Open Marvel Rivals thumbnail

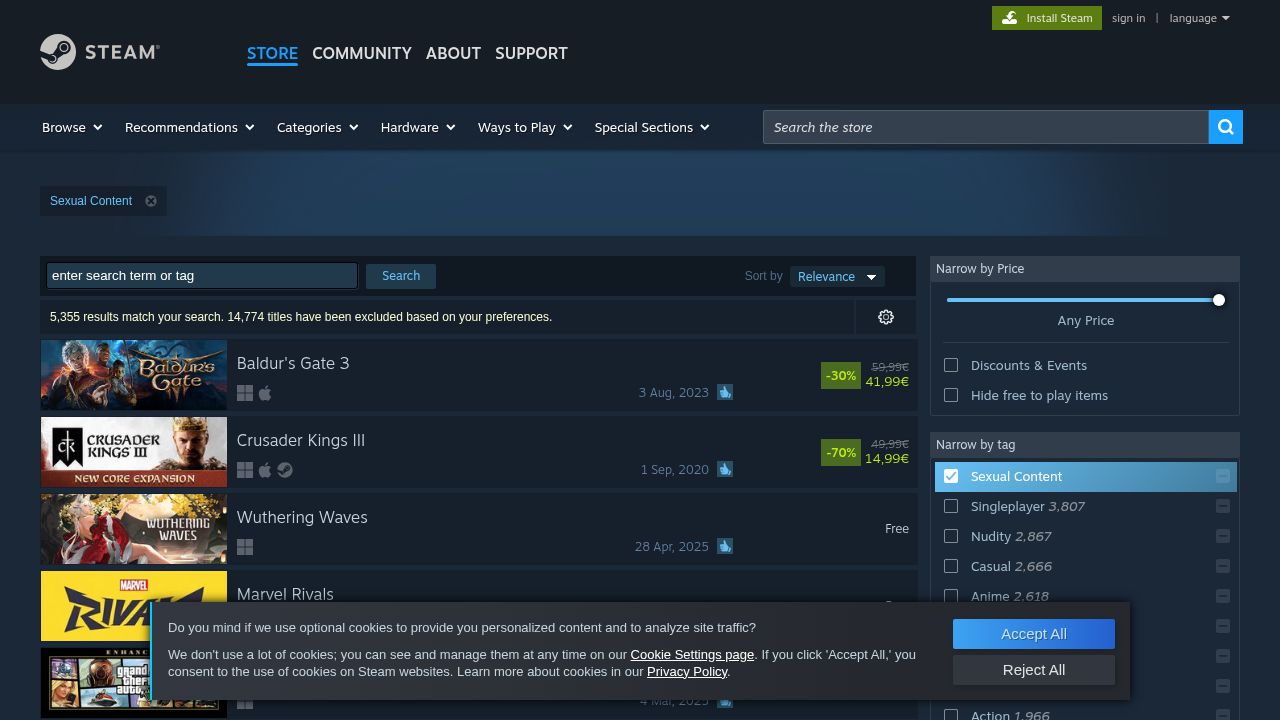pos(134,606)
